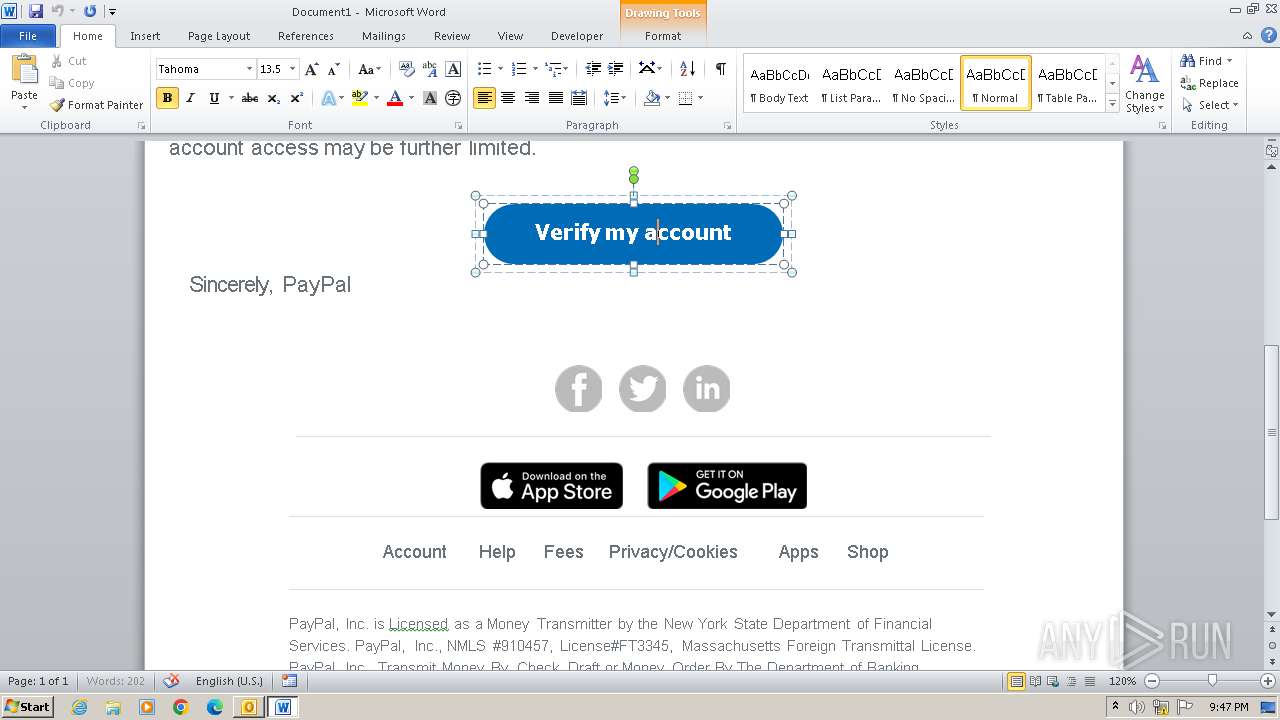
Task: Toggle Strikethrough formatting
Action: (250, 98)
